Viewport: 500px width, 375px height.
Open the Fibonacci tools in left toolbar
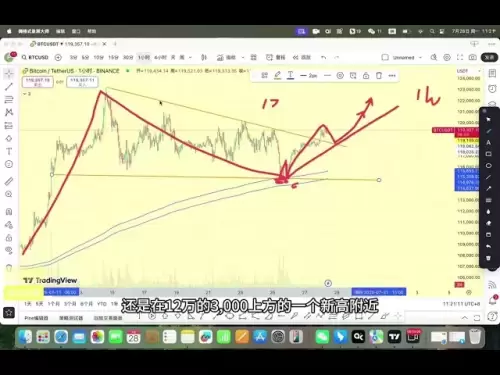tap(9, 99)
